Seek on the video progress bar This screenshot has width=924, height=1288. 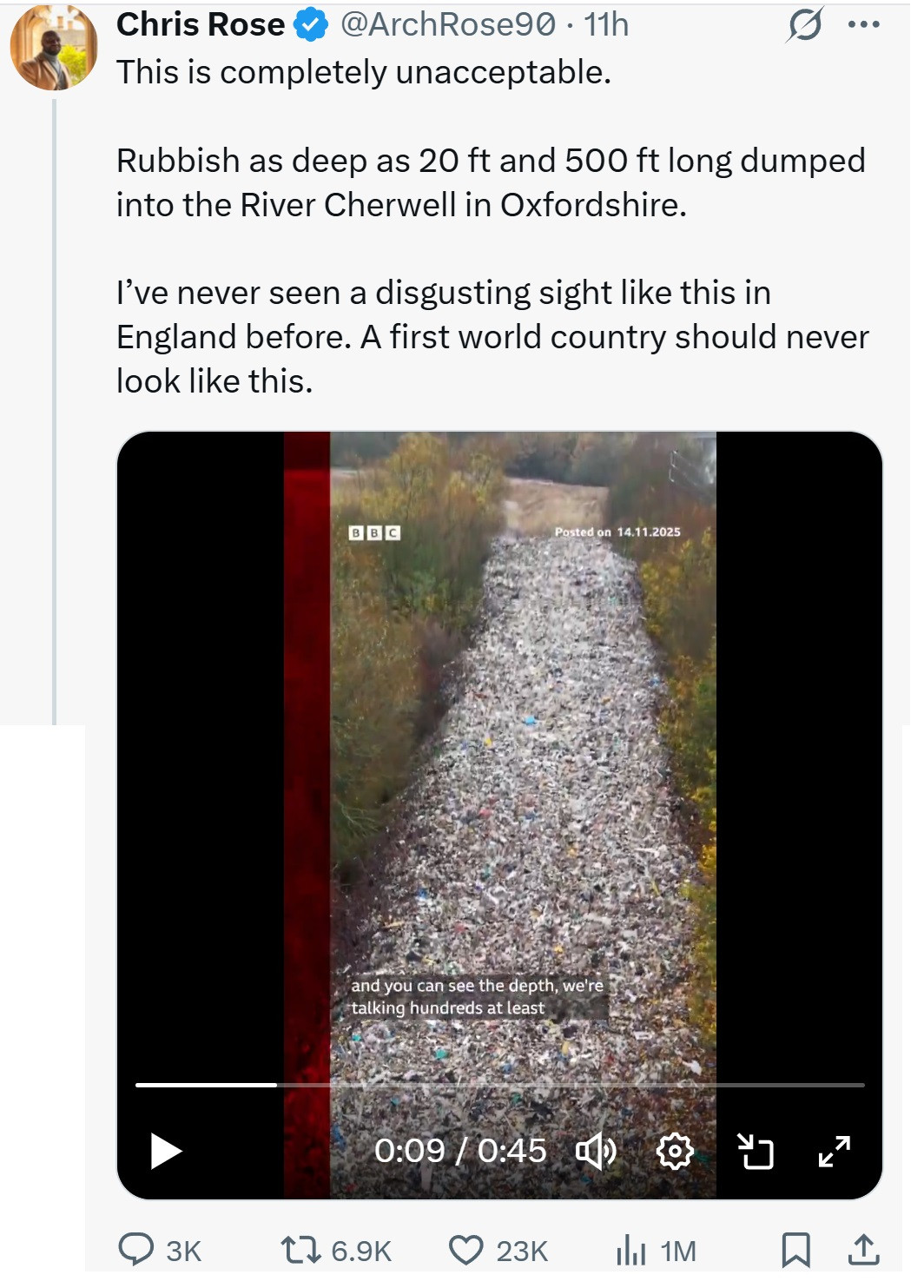(x=499, y=1085)
